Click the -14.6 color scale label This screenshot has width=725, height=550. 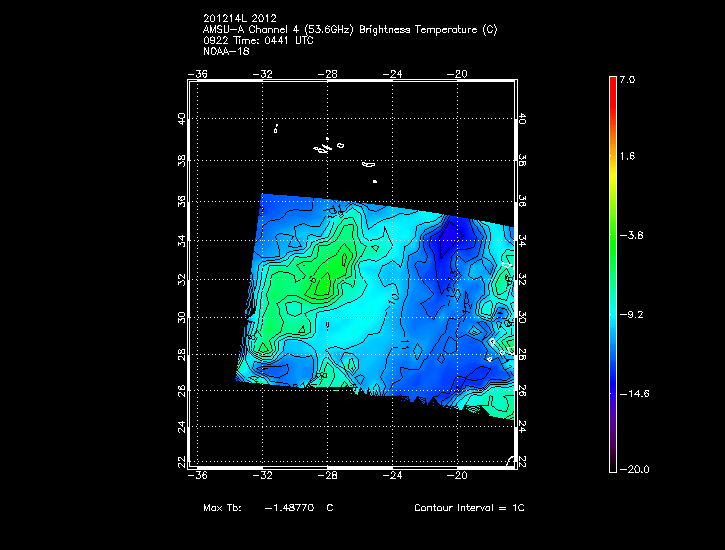tap(632, 393)
